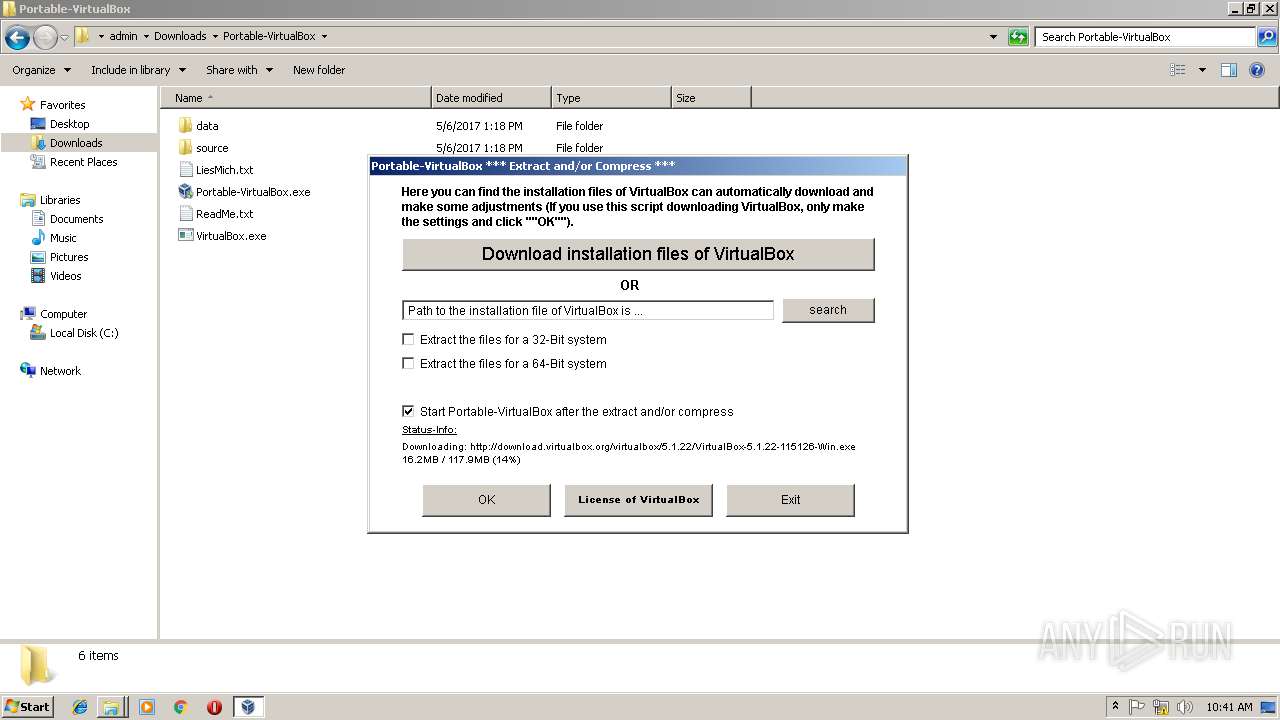Sort by the Name column header
The height and width of the screenshot is (720, 1280).
pyautogui.click(x=296, y=98)
